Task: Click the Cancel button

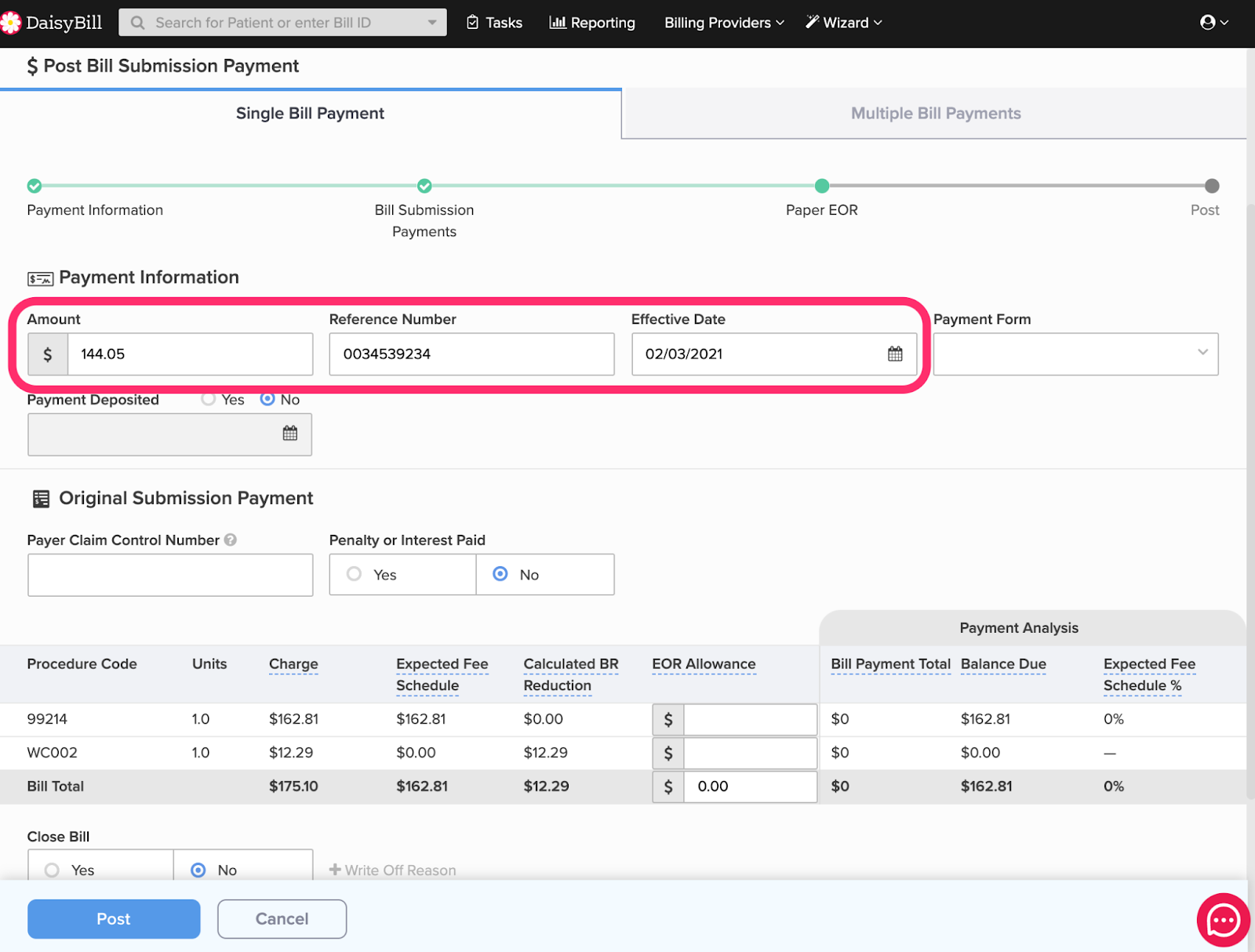Action: (282, 918)
